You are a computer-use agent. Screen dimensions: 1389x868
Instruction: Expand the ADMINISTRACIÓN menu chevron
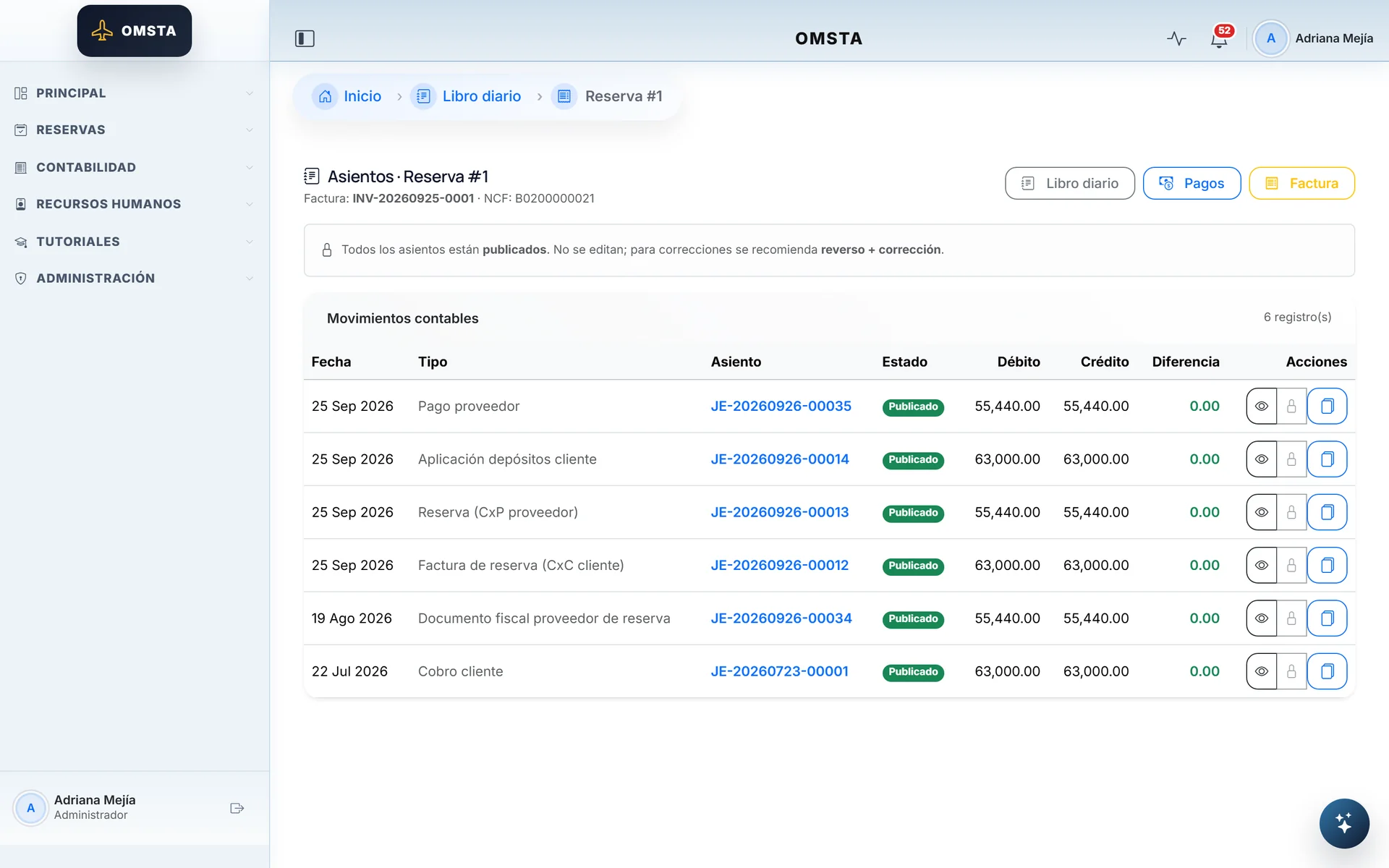[250, 278]
